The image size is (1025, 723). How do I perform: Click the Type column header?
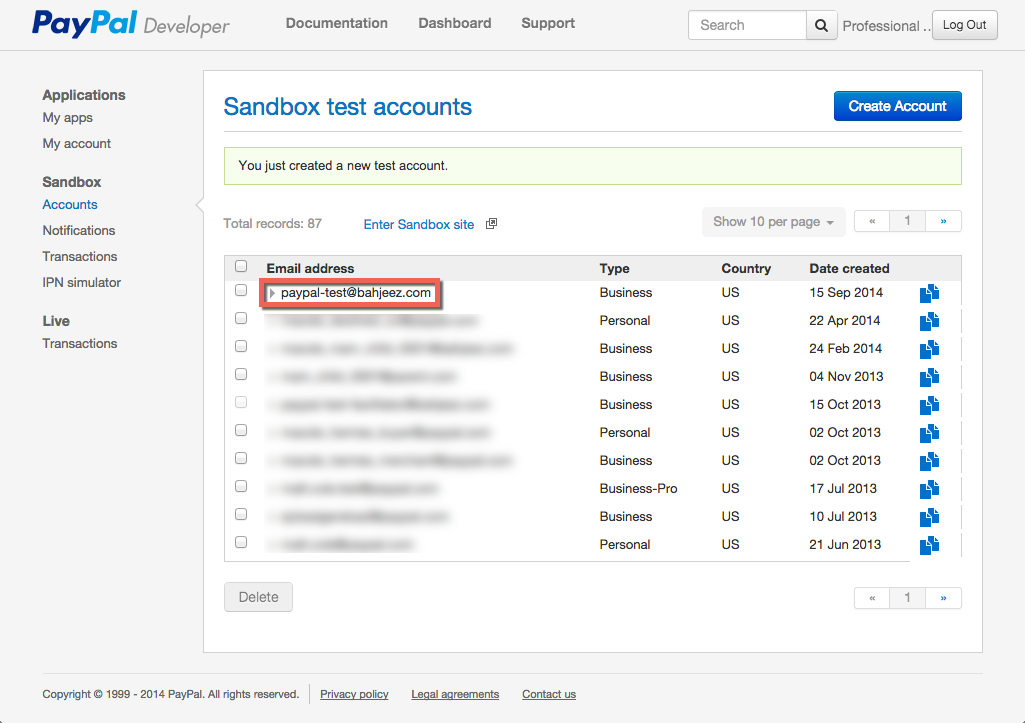point(614,268)
